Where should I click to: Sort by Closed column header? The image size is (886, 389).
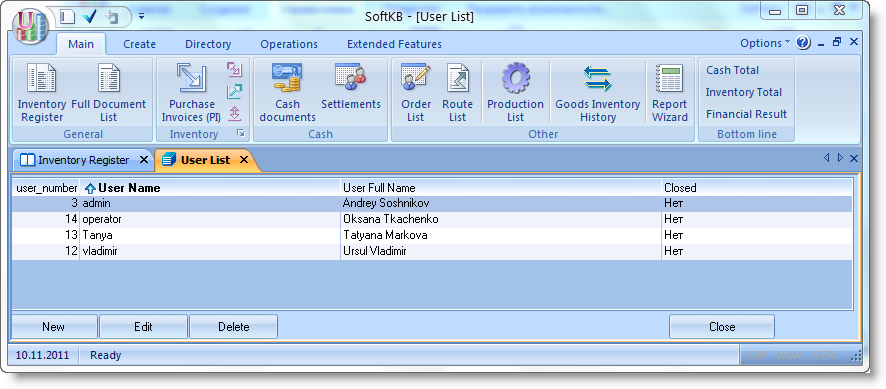tap(757, 188)
